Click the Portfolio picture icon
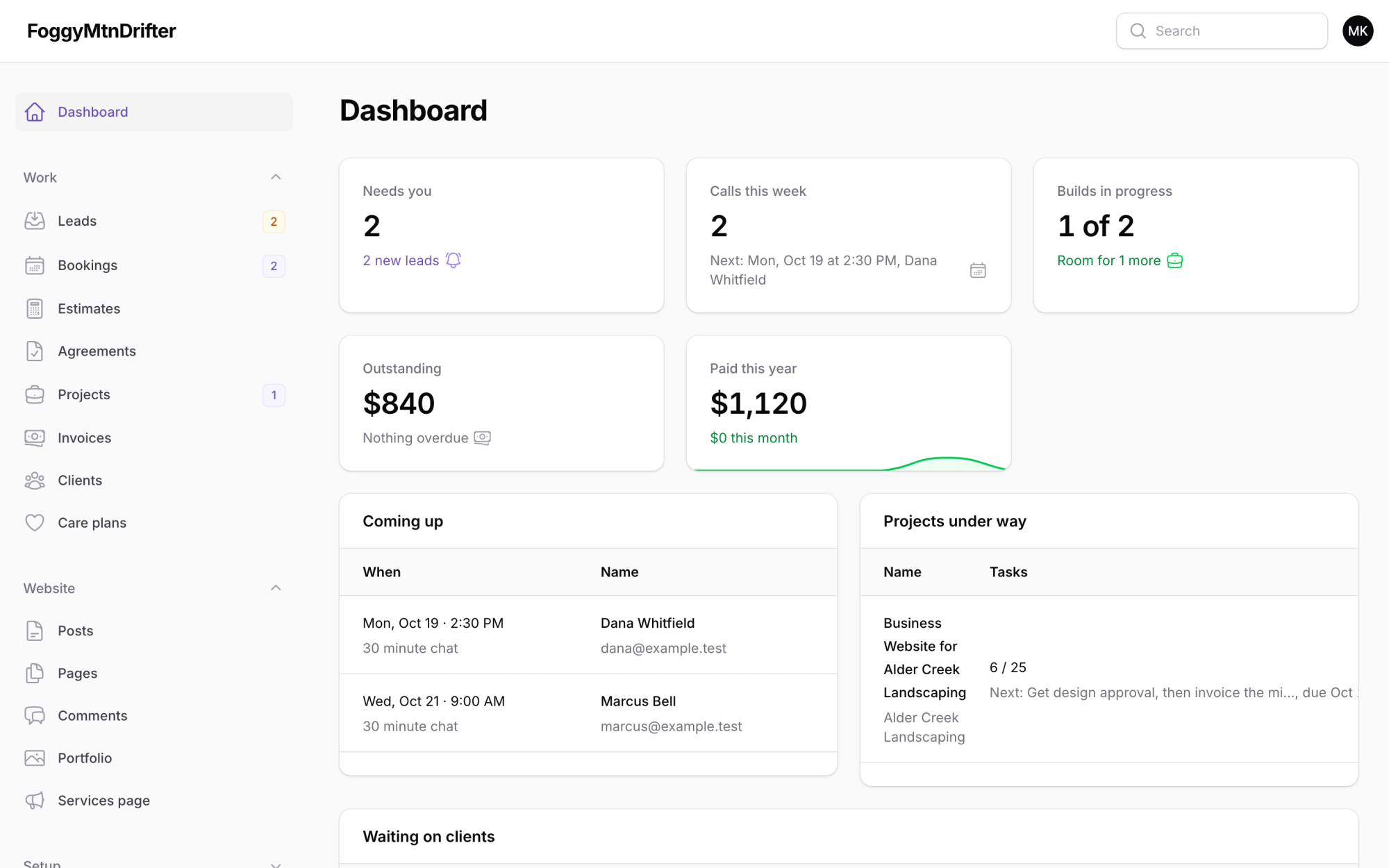The height and width of the screenshot is (868, 1389). (x=35, y=758)
